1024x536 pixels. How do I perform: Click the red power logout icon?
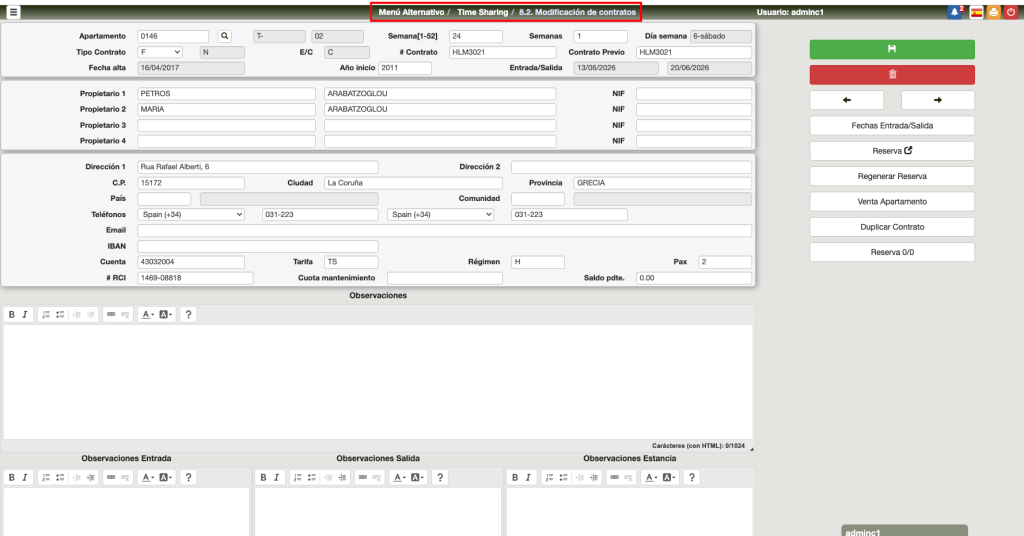click(1010, 12)
